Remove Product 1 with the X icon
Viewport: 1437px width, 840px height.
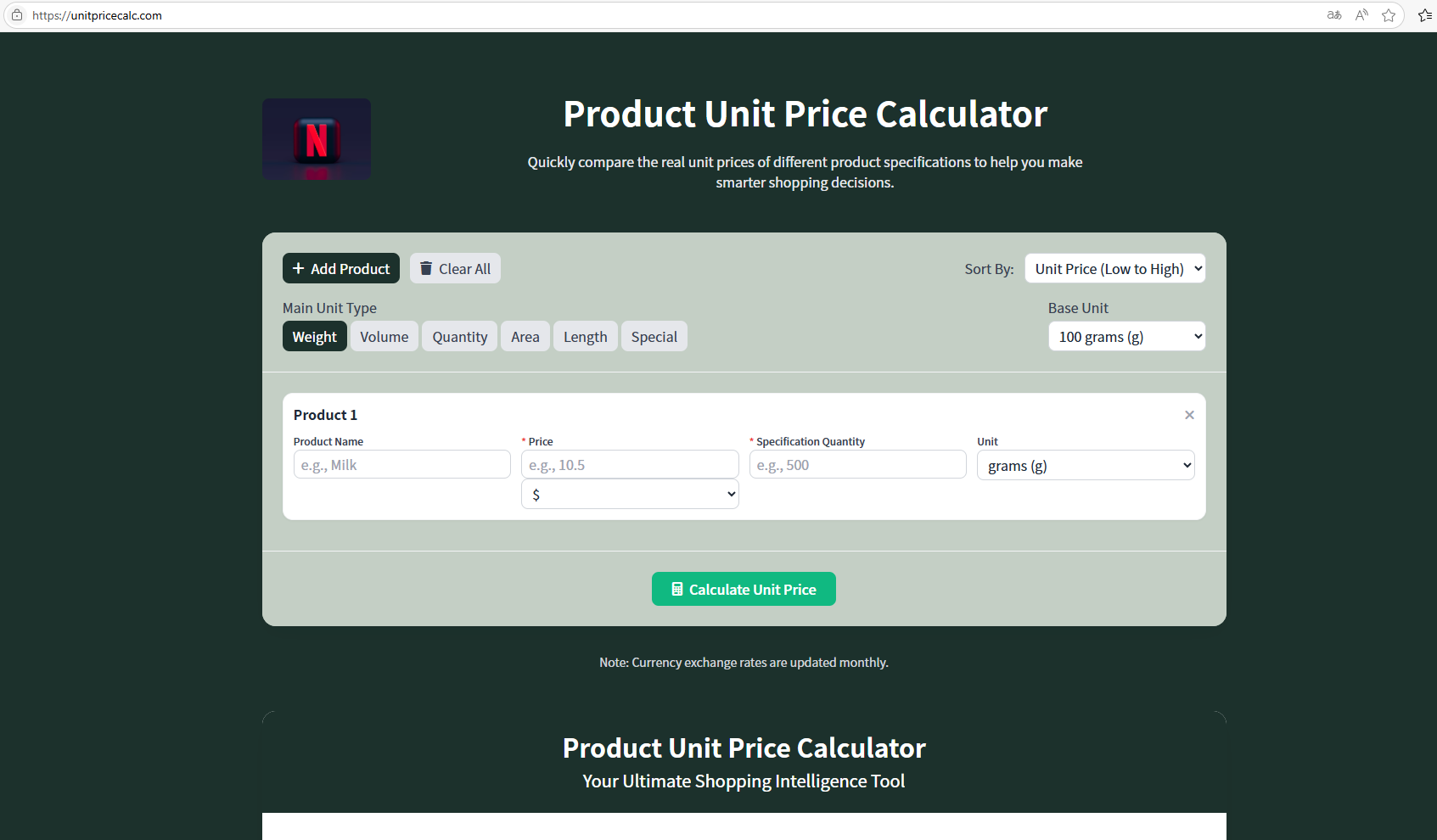coord(1189,415)
